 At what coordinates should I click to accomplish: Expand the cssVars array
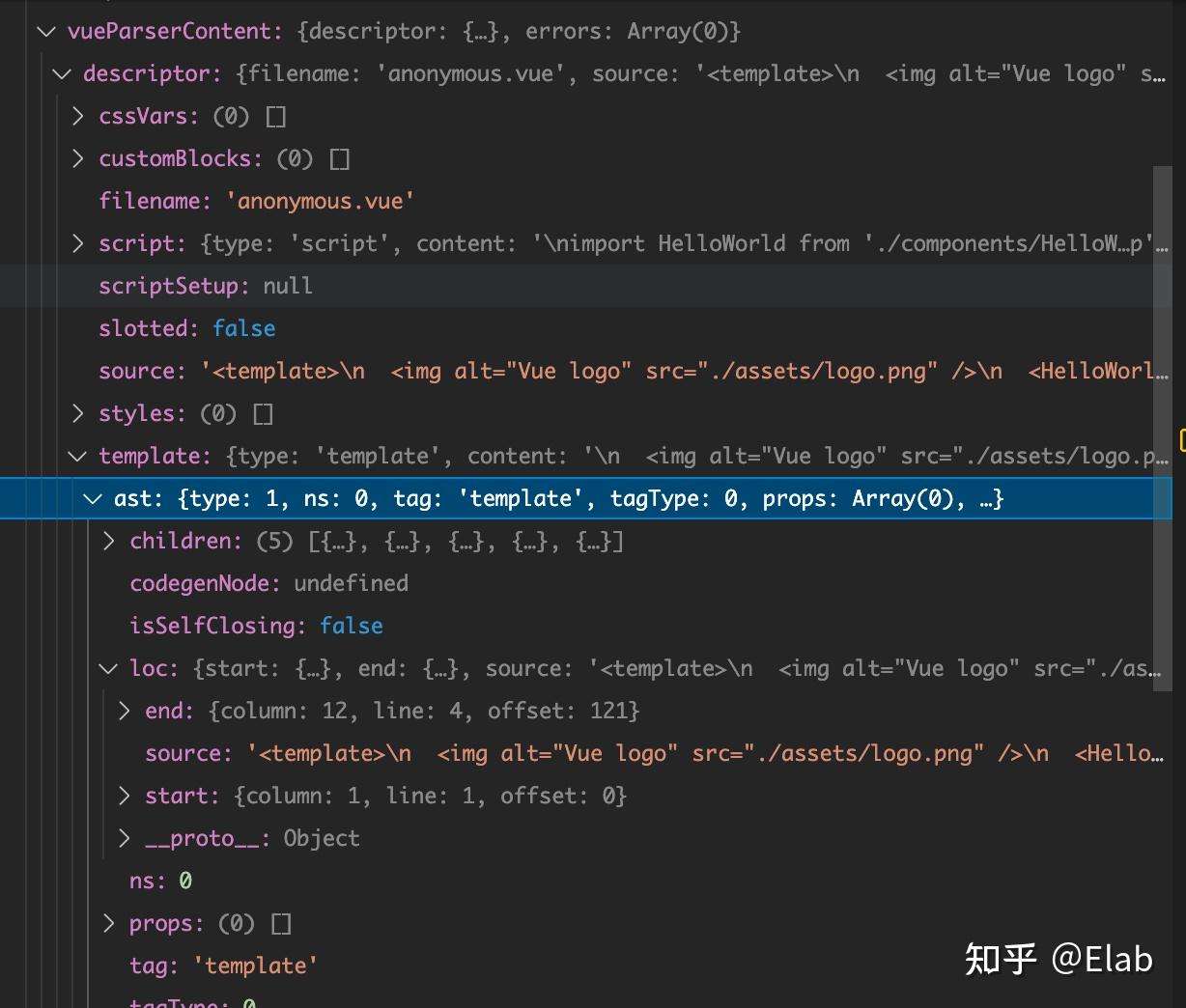78,116
